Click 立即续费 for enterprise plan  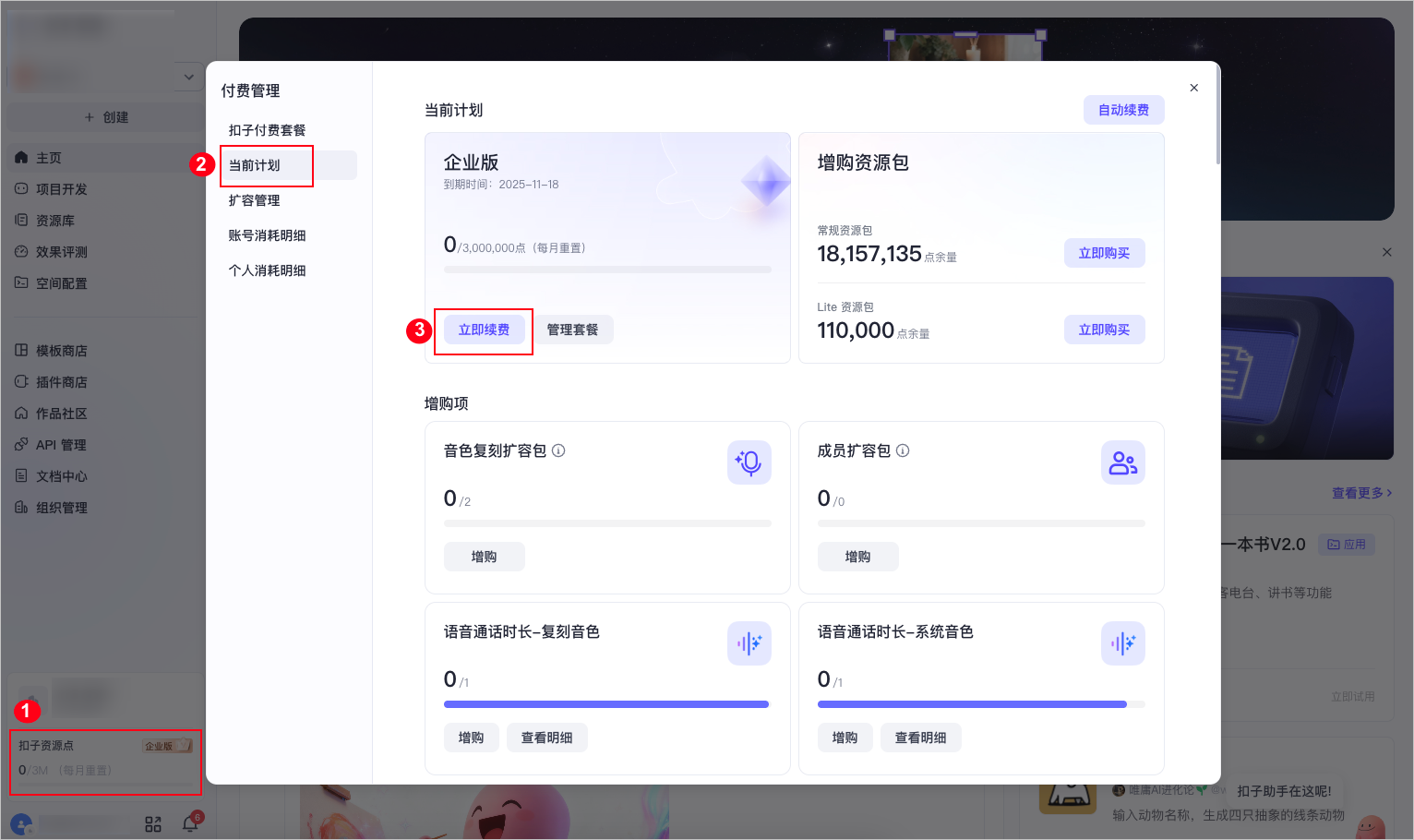click(484, 330)
